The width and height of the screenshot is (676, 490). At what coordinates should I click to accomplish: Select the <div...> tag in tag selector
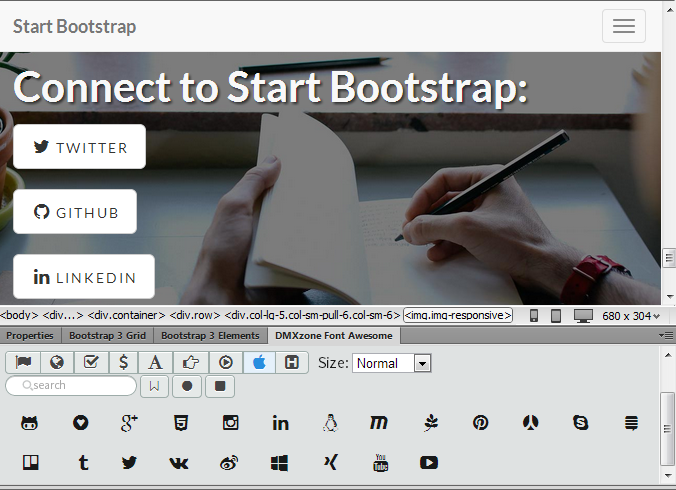[x=63, y=315]
